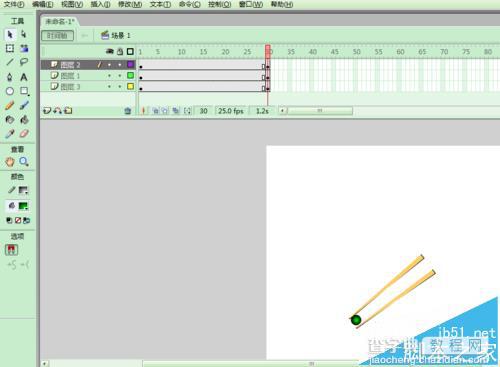Open the 窗口(W) menu
Image resolution: width=500 pixels, height=367 pixels.
coord(251,4)
